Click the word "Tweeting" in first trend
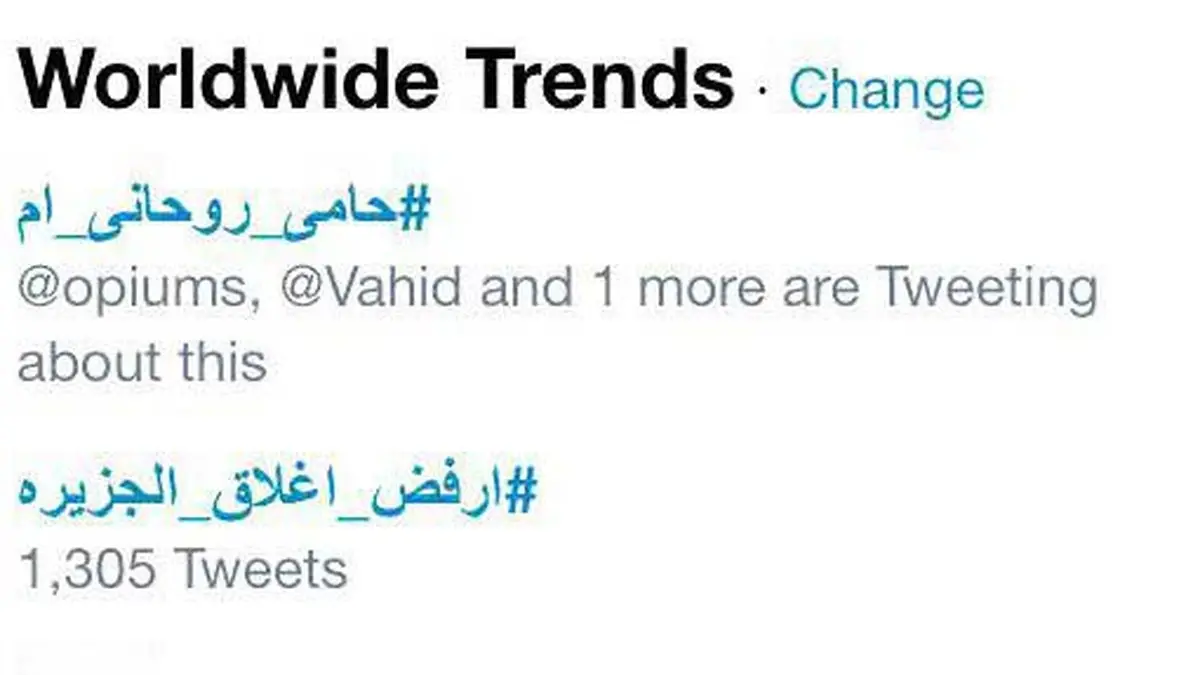 (x=986, y=290)
